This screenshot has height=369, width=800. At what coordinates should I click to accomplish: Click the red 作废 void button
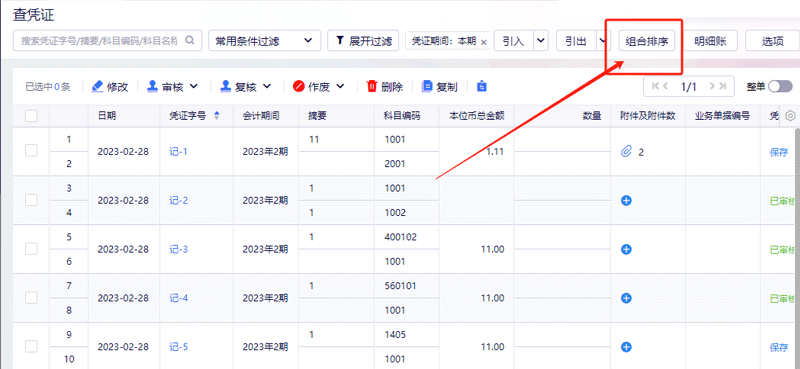click(312, 87)
